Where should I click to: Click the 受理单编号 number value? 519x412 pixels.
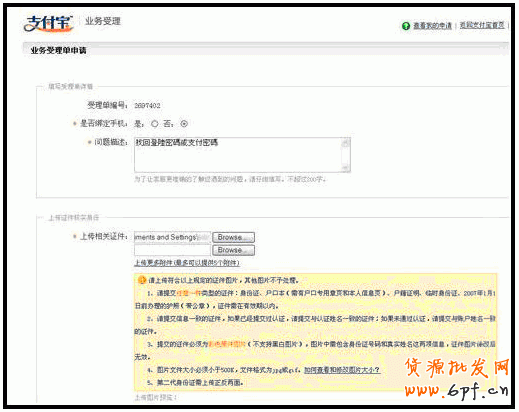pyautogui.click(x=147, y=106)
